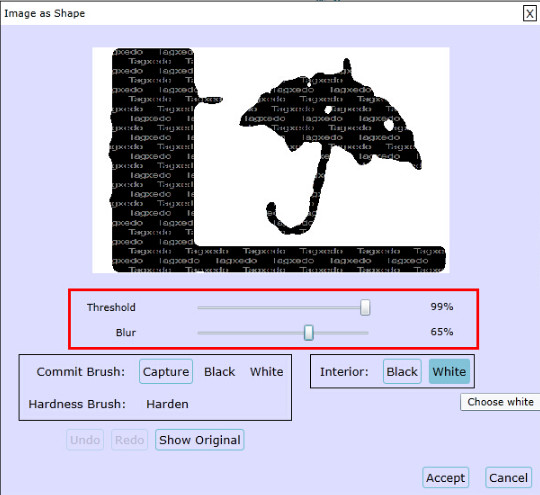Close the Image as Shape dialog

pos(529,14)
